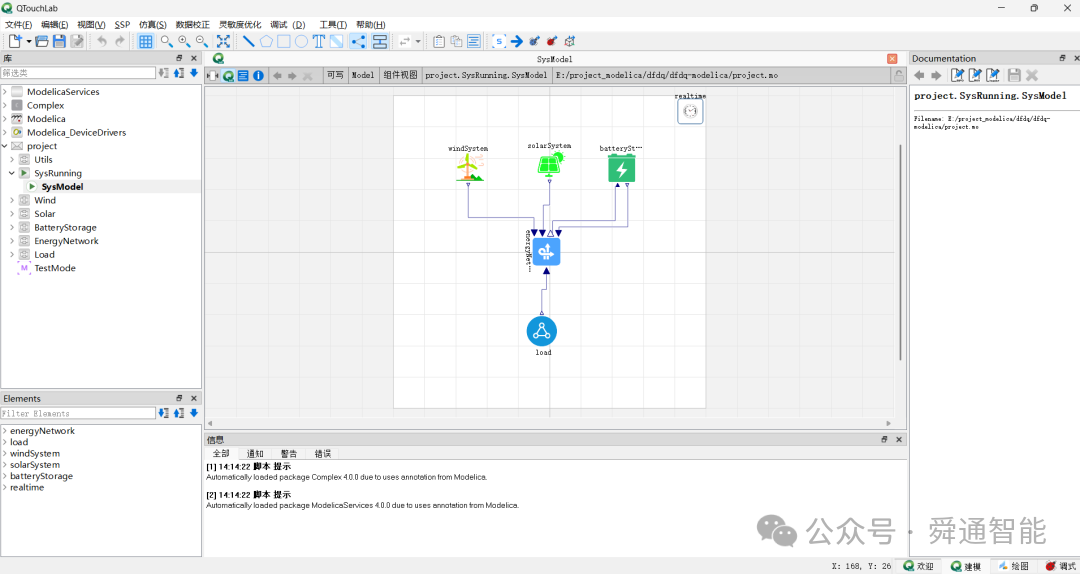
Task: Expand the ModelicaServices library
Action: click(5, 92)
